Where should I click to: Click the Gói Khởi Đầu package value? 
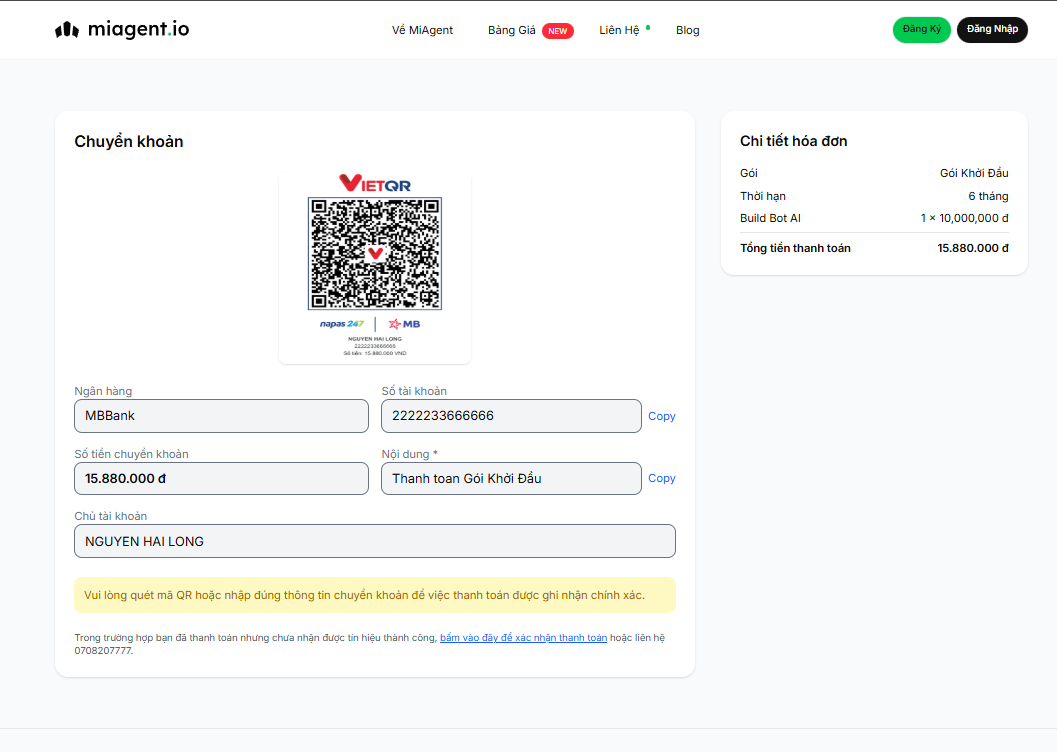pos(974,173)
